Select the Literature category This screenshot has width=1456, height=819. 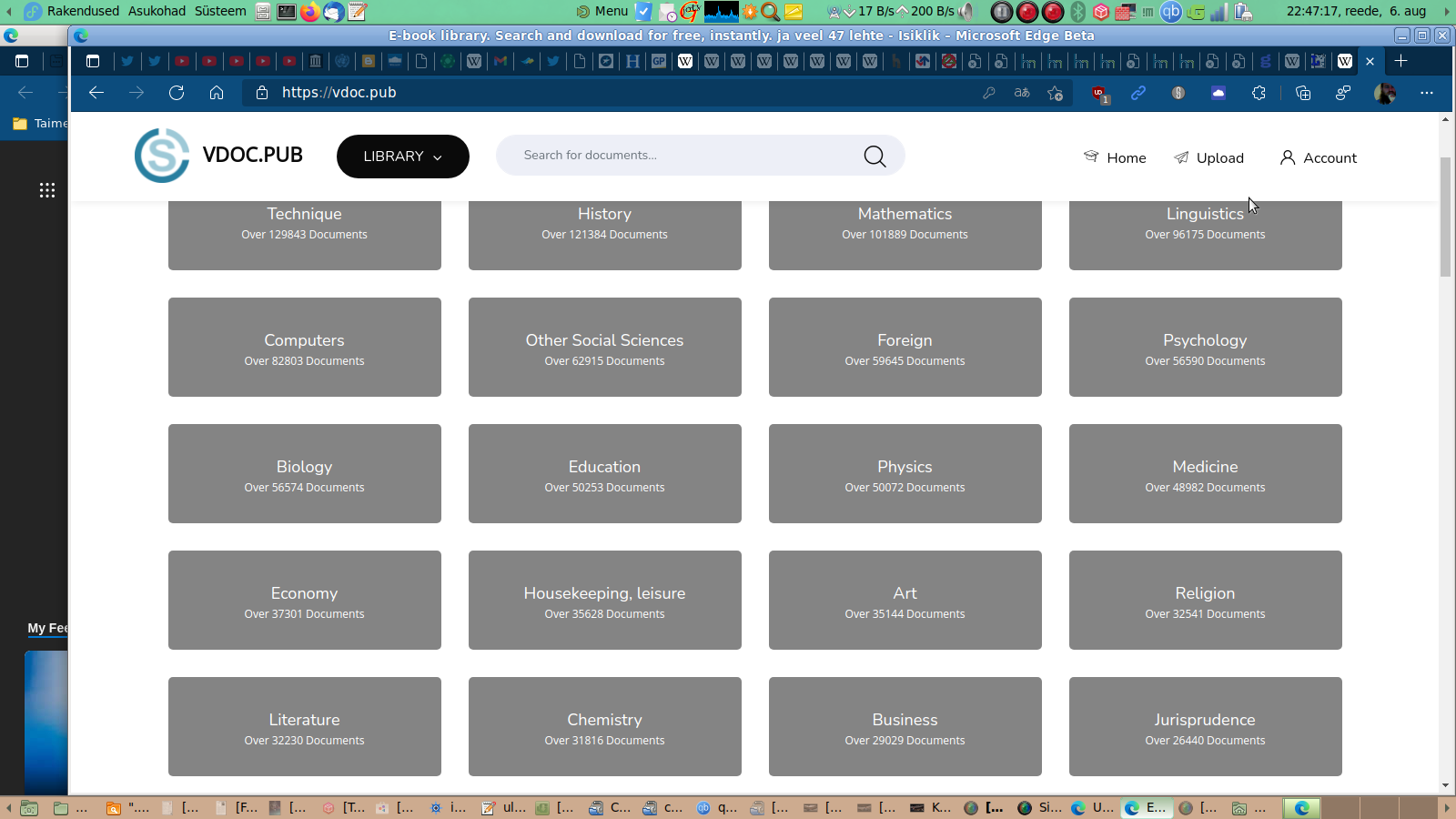click(x=305, y=727)
